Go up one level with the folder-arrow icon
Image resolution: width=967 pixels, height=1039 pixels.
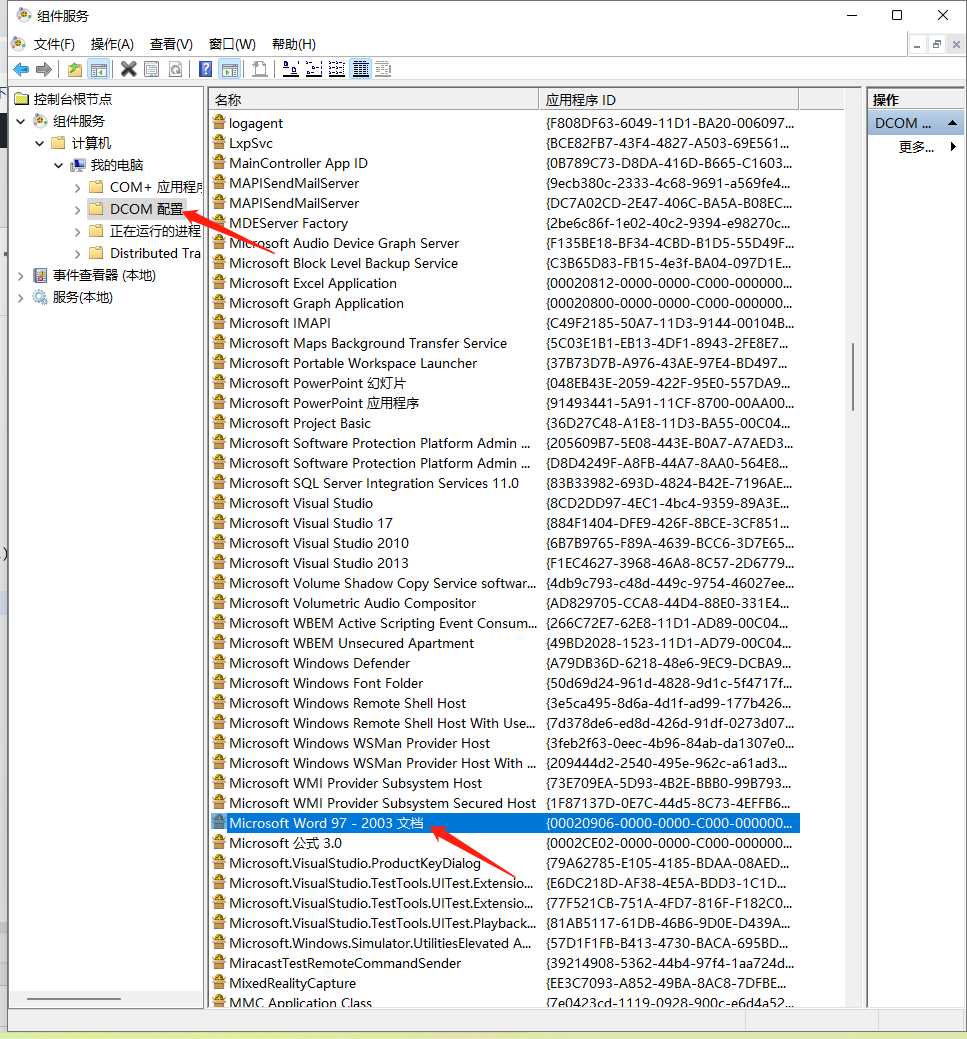coord(75,69)
